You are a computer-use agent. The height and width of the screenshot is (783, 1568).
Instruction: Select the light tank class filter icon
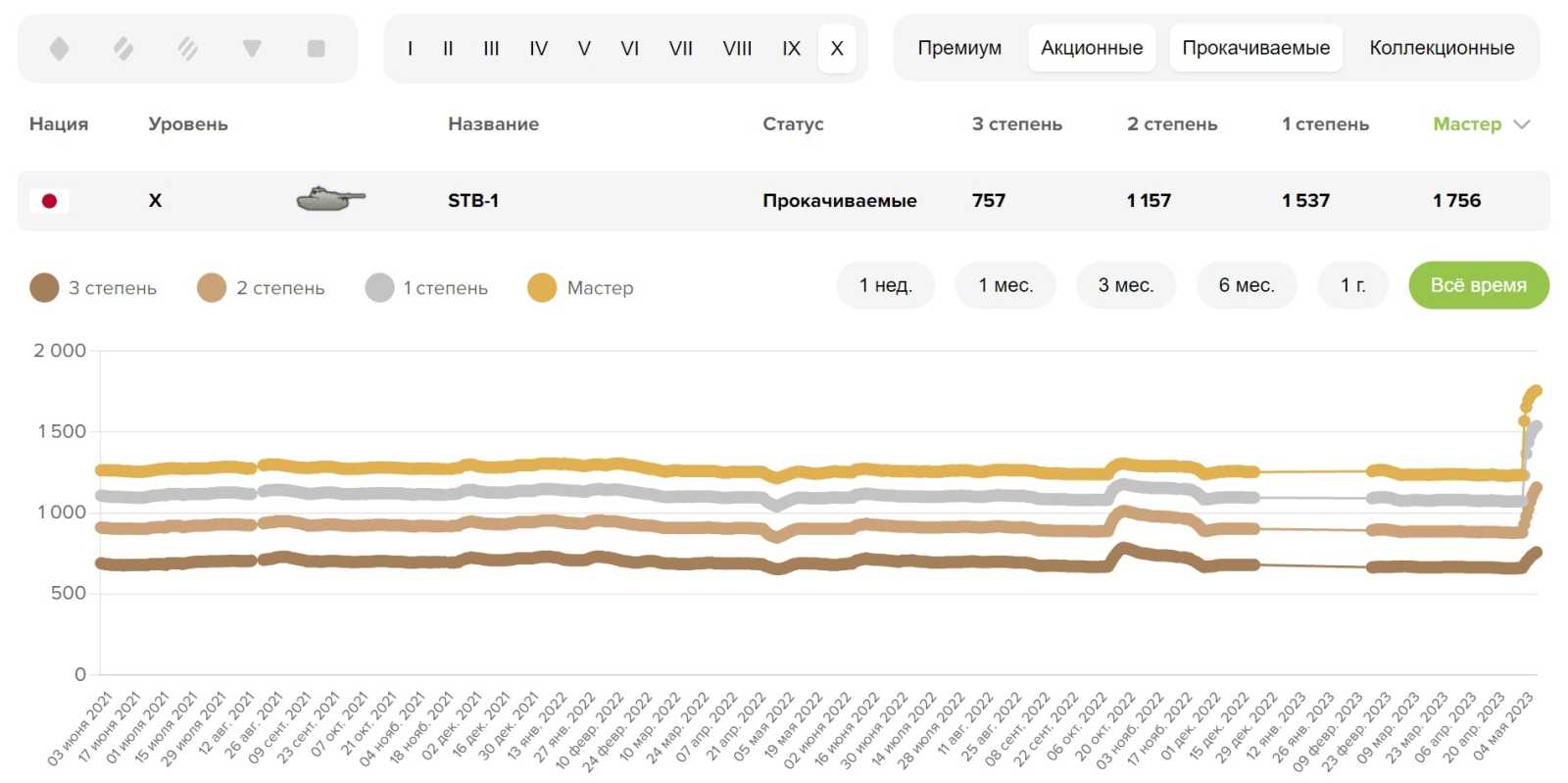(59, 48)
